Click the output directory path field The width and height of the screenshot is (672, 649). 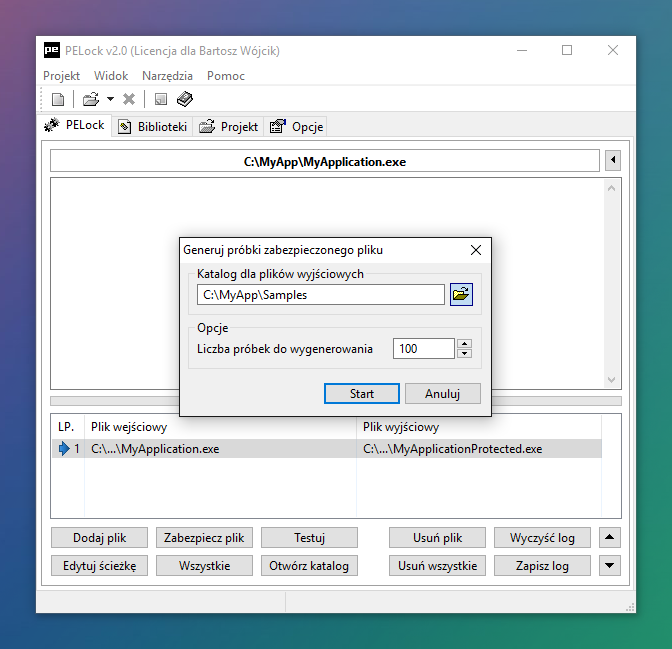pyautogui.click(x=320, y=294)
